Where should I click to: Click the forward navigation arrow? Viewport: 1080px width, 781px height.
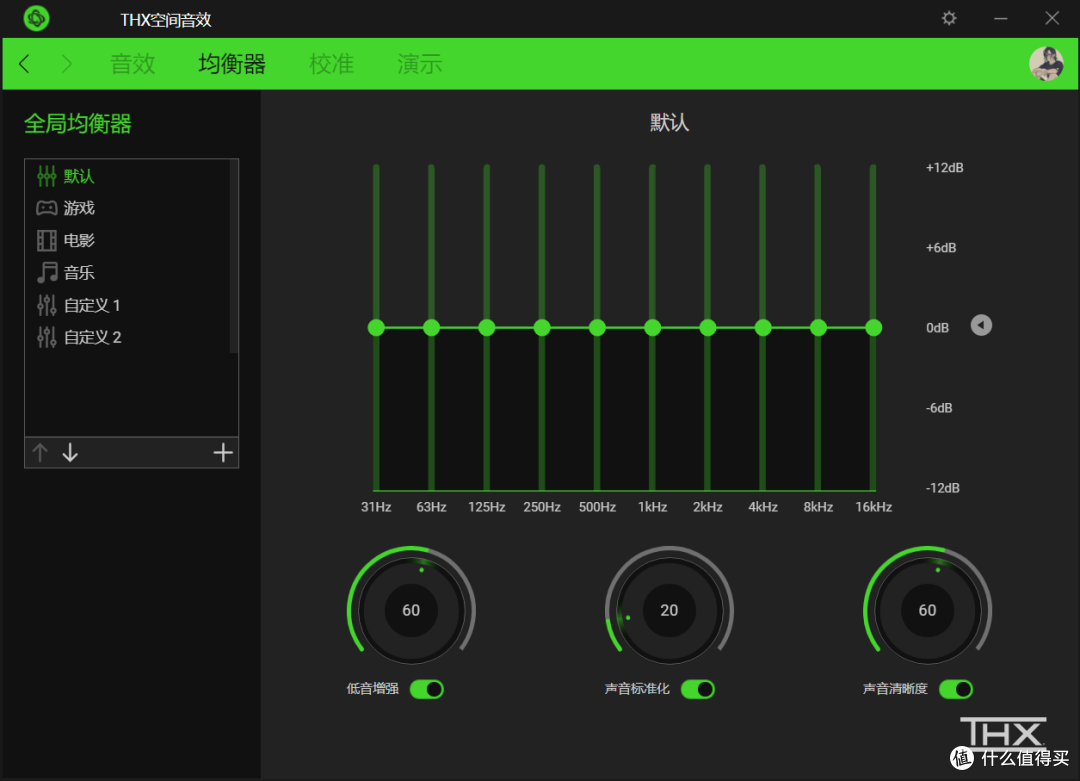tap(67, 64)
